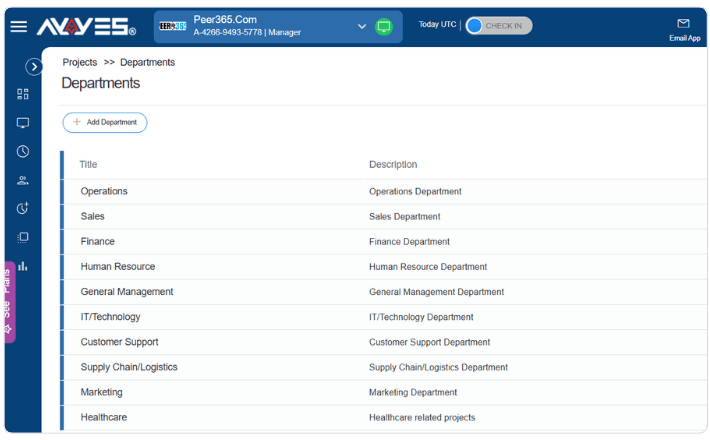Screen dimensions: 710x440
Task: Click the green monitor status icon
Action: (384, 26)
